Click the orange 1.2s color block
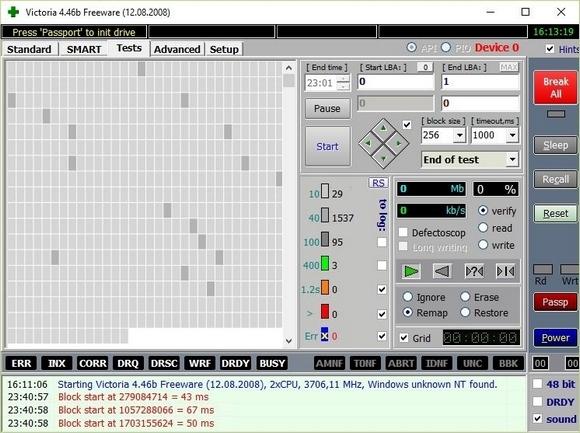The image size is (580, 433). point(325,287)
